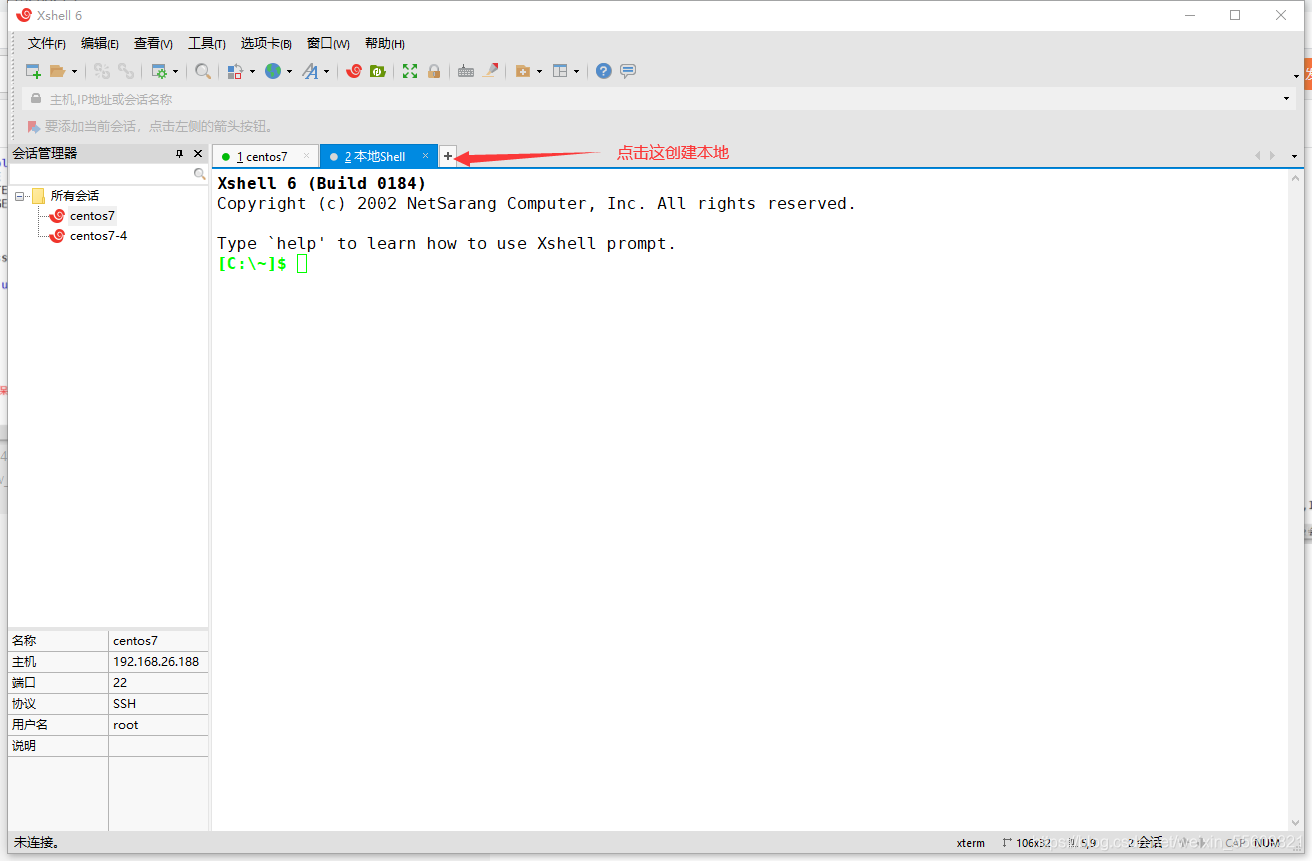Expand the Layout icon dropdown arrow
This screenshot has width=1312, height=861.
pyautogui.click(x=576, y=71)
